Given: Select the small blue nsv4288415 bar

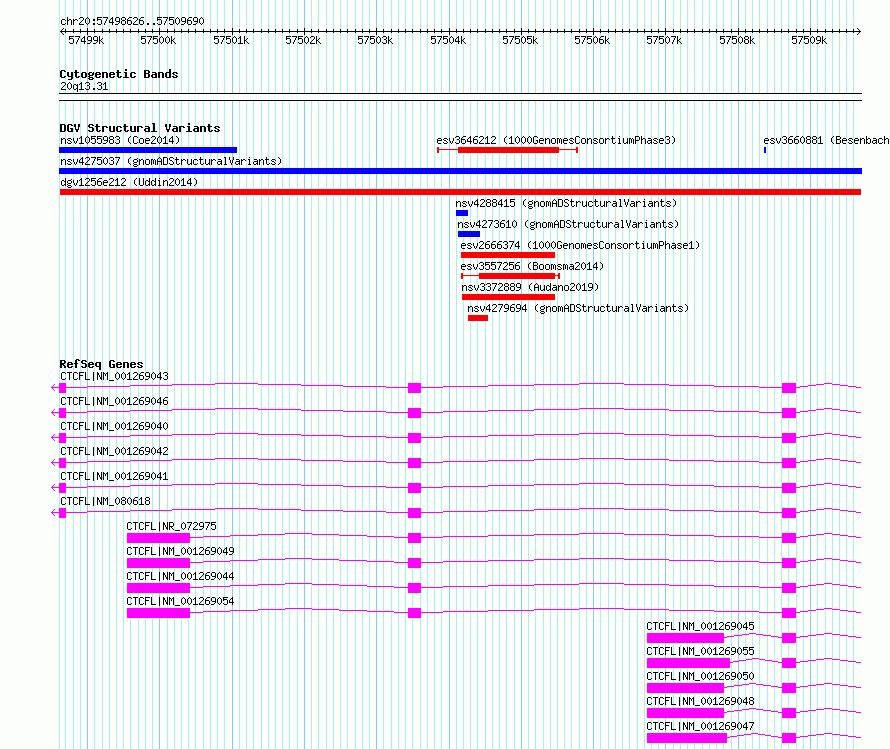Looking at the screenshot, I should 462,213.
